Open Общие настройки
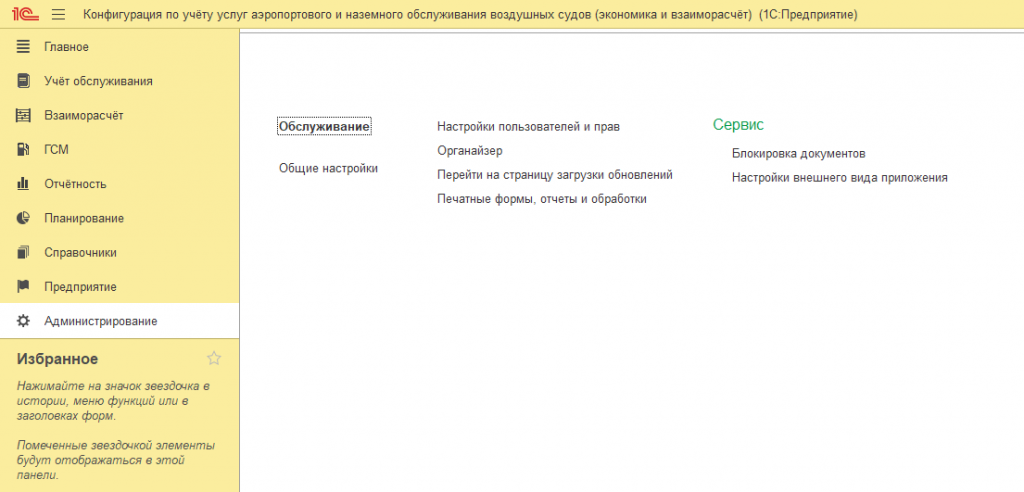This screenshot has height=492, width=1024. point(328,168)
